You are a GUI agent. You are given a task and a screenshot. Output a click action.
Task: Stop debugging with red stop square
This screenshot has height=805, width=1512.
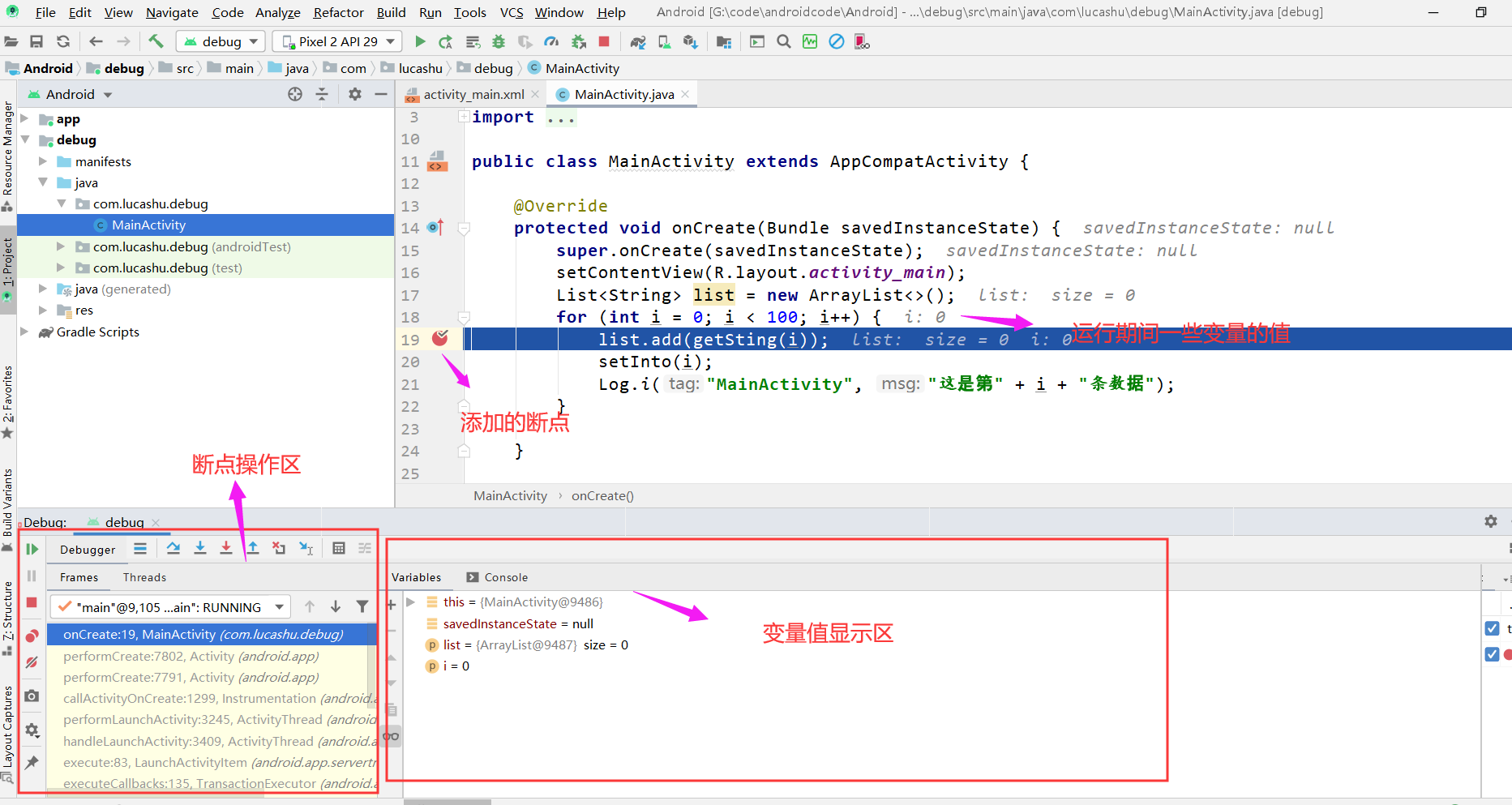pyautogui.click(x=32, y=602)
